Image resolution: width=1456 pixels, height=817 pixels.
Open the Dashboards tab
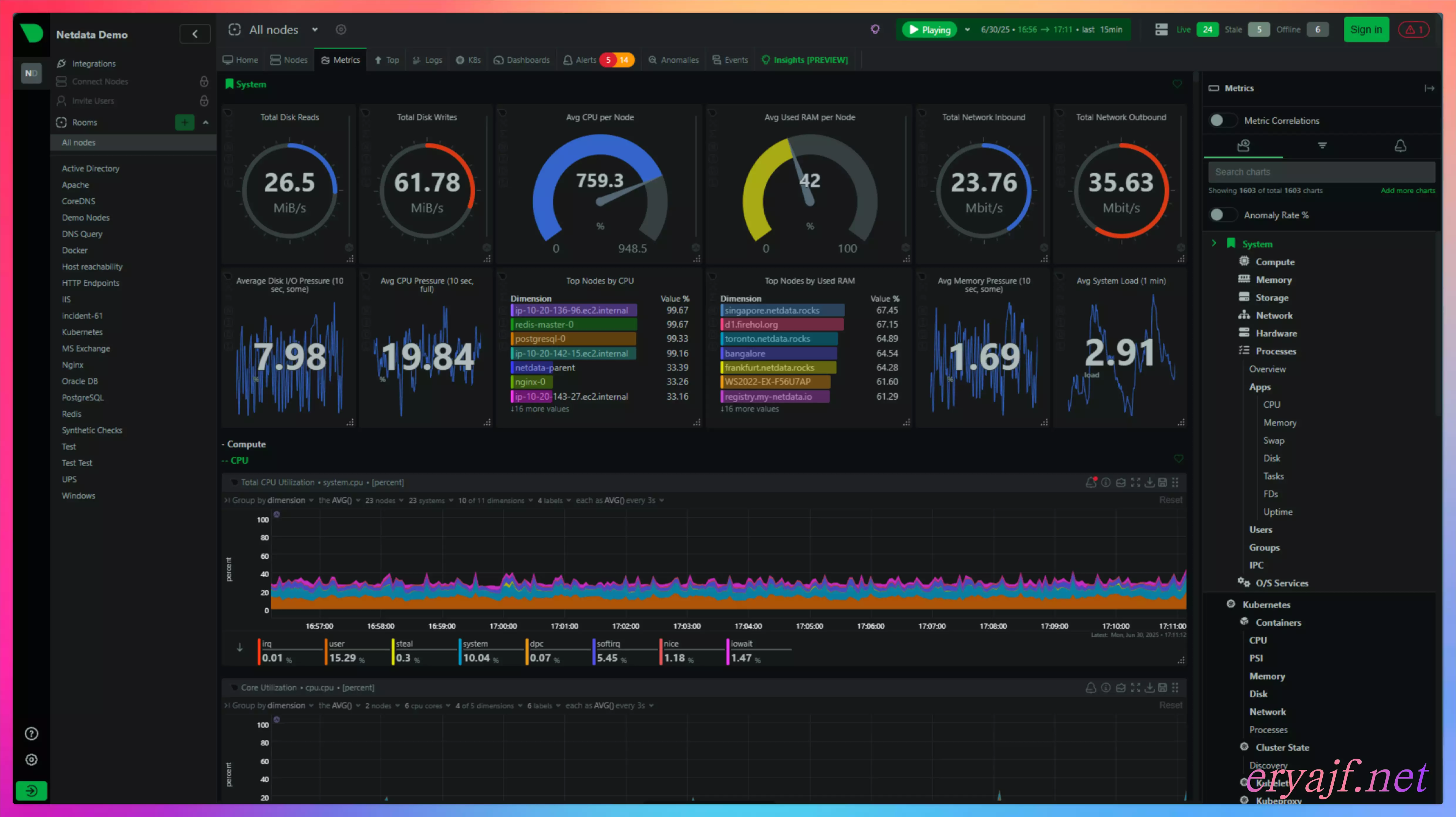[521, 60]
